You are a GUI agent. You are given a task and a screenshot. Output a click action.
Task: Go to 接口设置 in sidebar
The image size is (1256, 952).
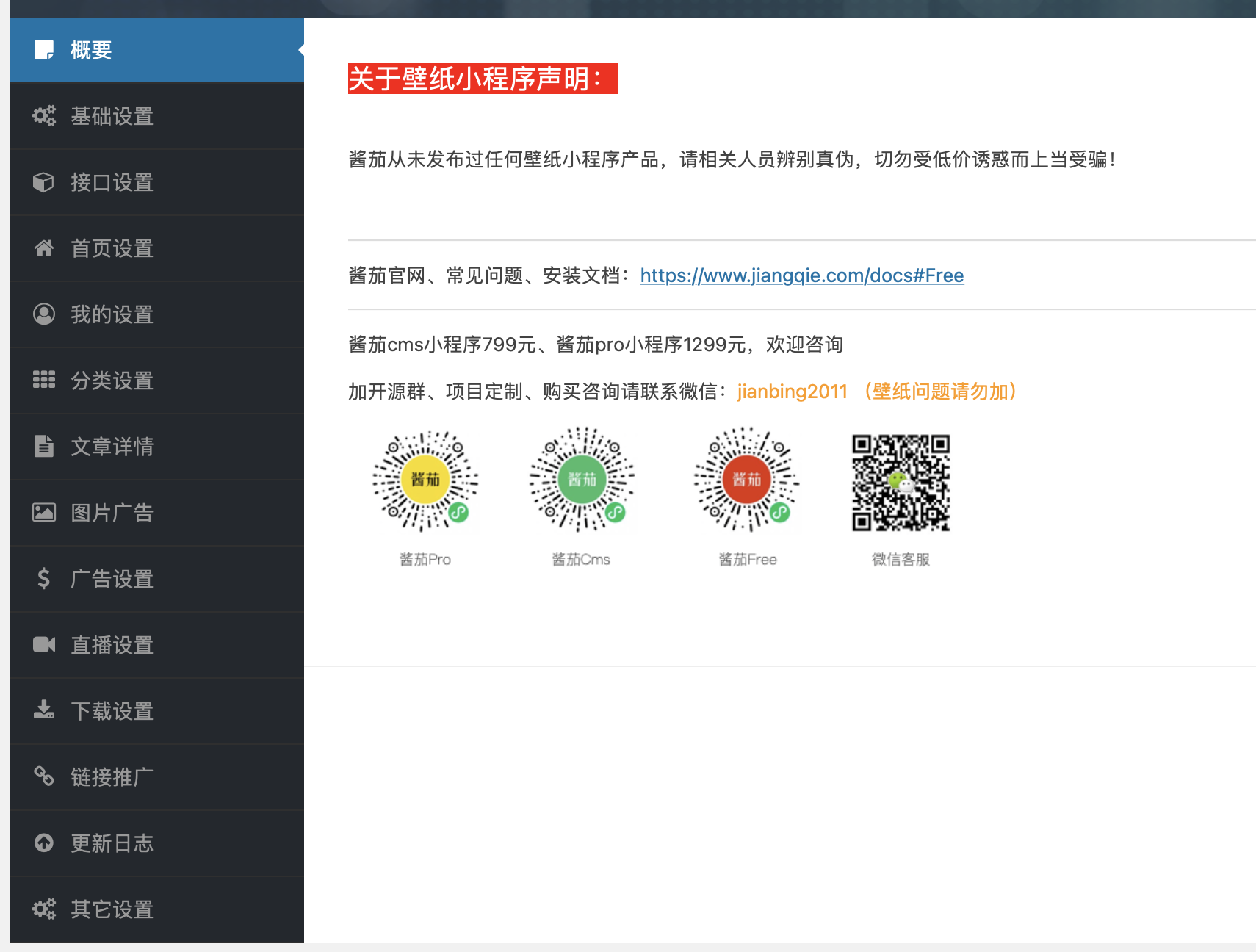coord(157,182)
